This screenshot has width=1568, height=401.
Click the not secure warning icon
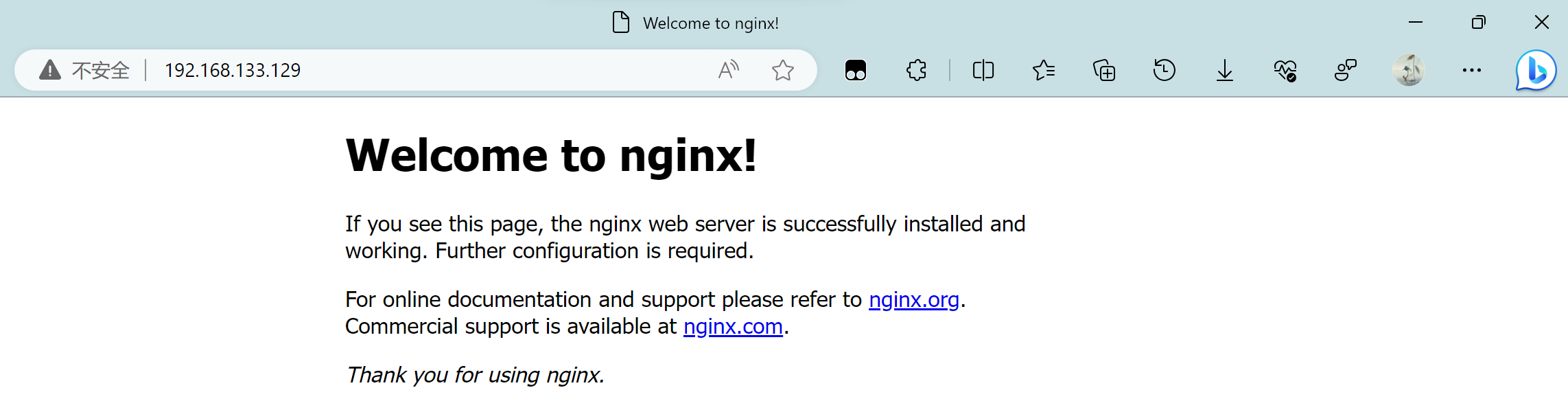tap(50, 70)
